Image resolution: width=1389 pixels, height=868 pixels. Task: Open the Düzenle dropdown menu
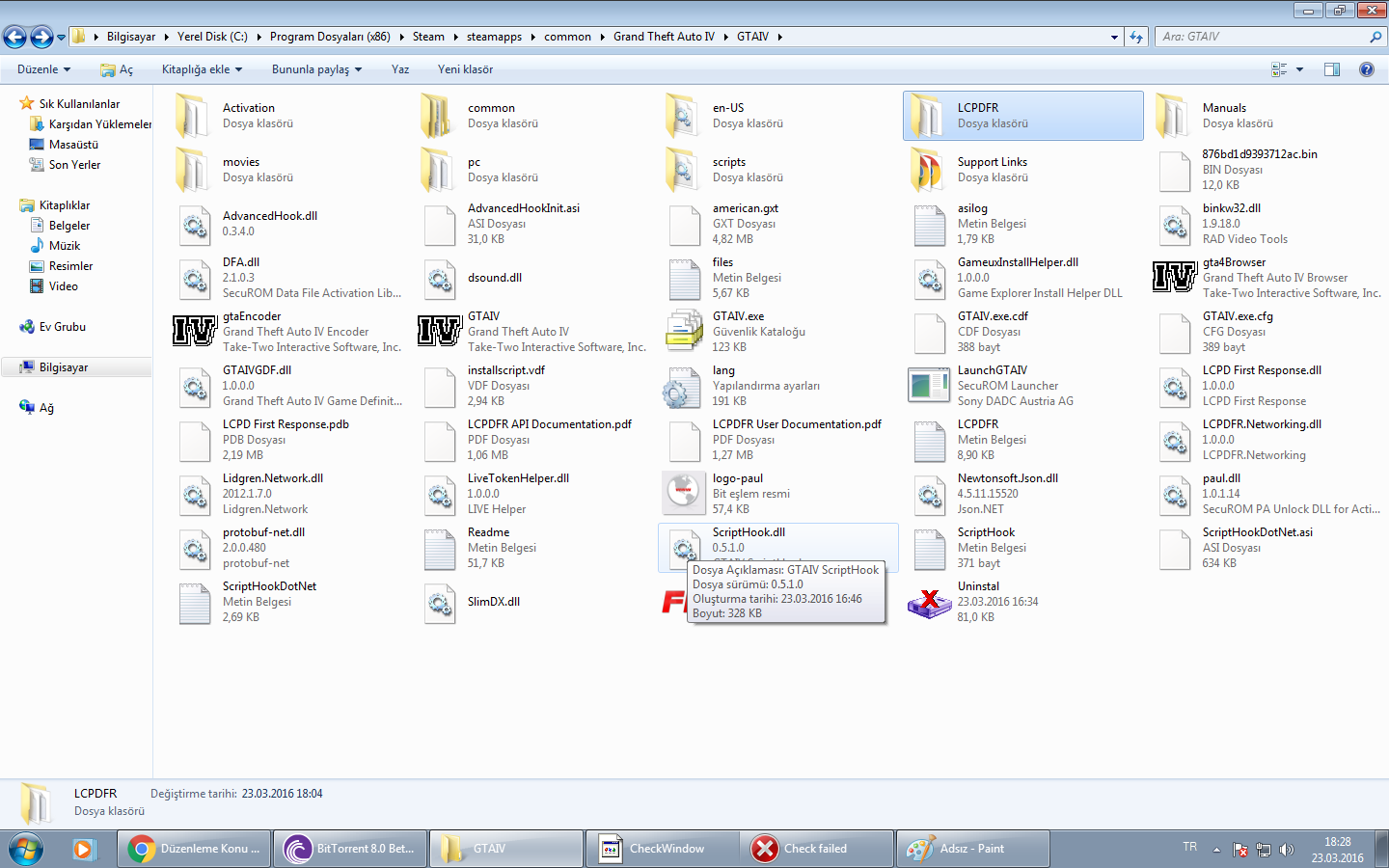tap(43, 69)
